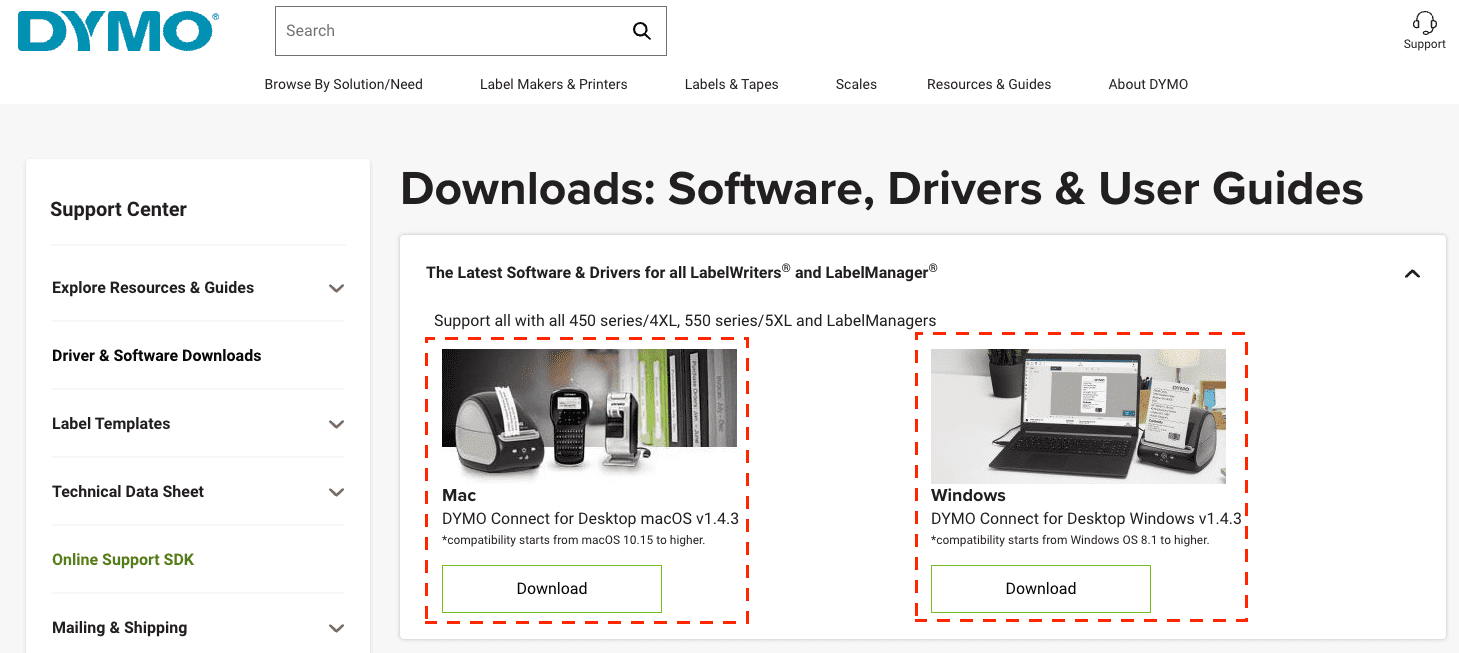Click the Windows laptop image
The height and width of the screenshot is (653, 1459).
pyautogui.click(x=1078, y=416)
